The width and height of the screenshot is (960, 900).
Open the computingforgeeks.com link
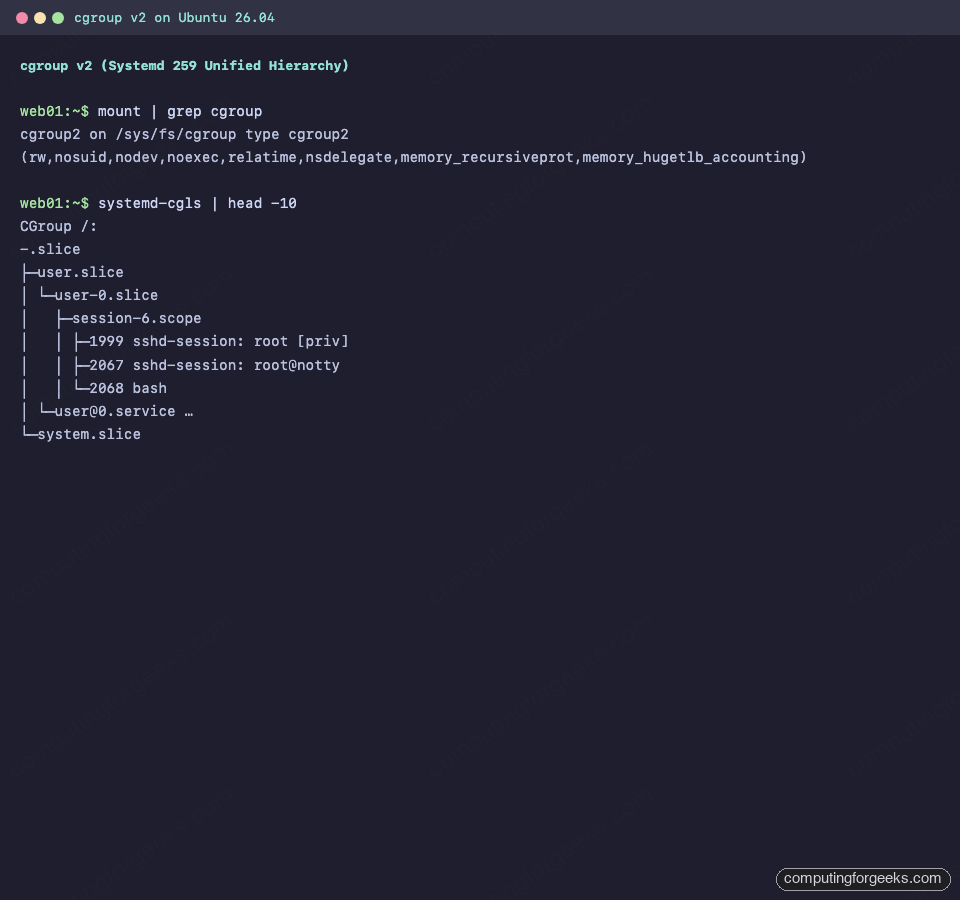[x=862, y=879]
